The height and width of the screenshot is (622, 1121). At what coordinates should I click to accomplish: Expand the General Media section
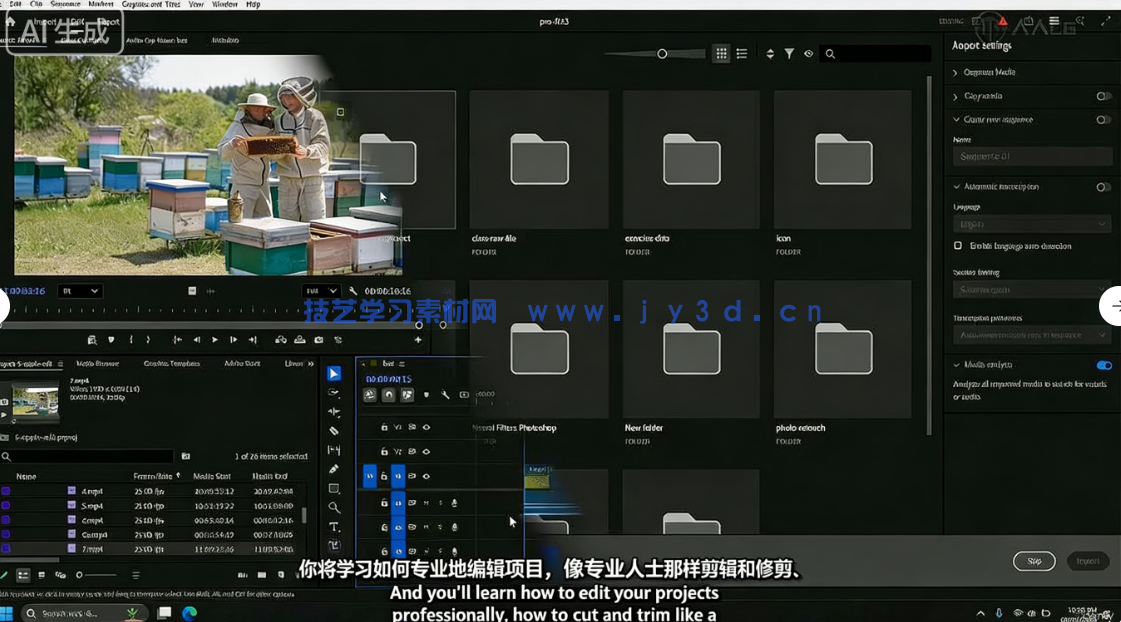(980, 72)
